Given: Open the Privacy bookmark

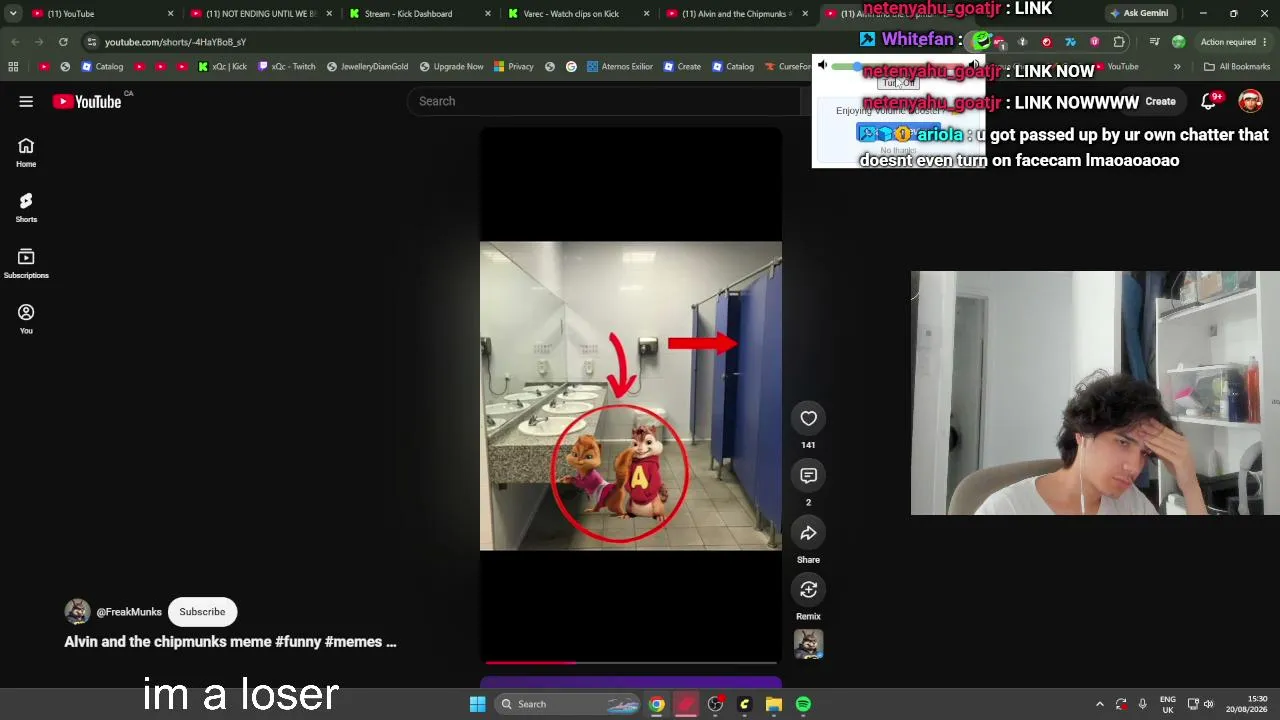Looking at the screenshot, I should coord(514,67).
